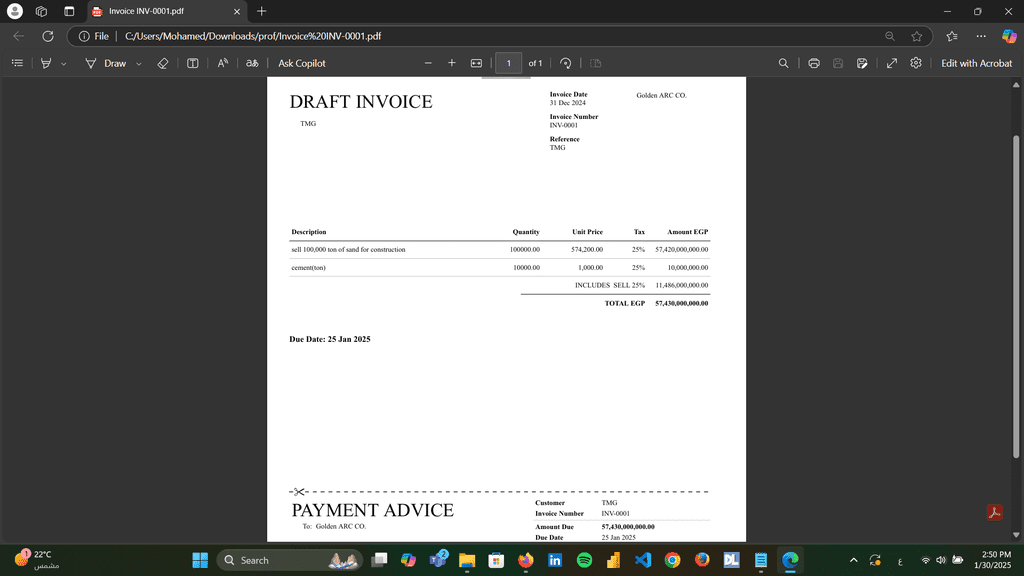Open Google Chrome from taskbar

673,560
